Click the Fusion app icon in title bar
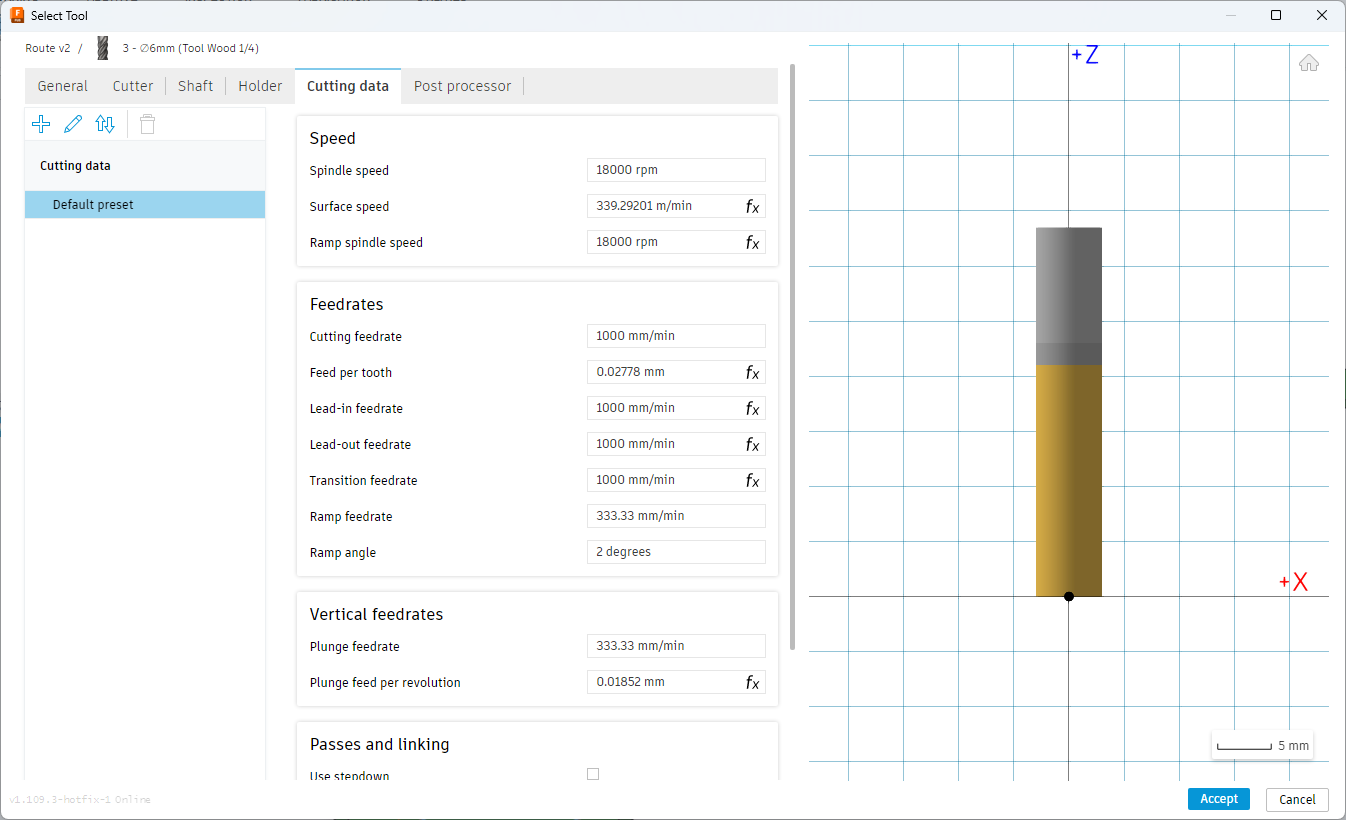The image size is (1346, 820). pyautogui.click(x=17, y=15)
